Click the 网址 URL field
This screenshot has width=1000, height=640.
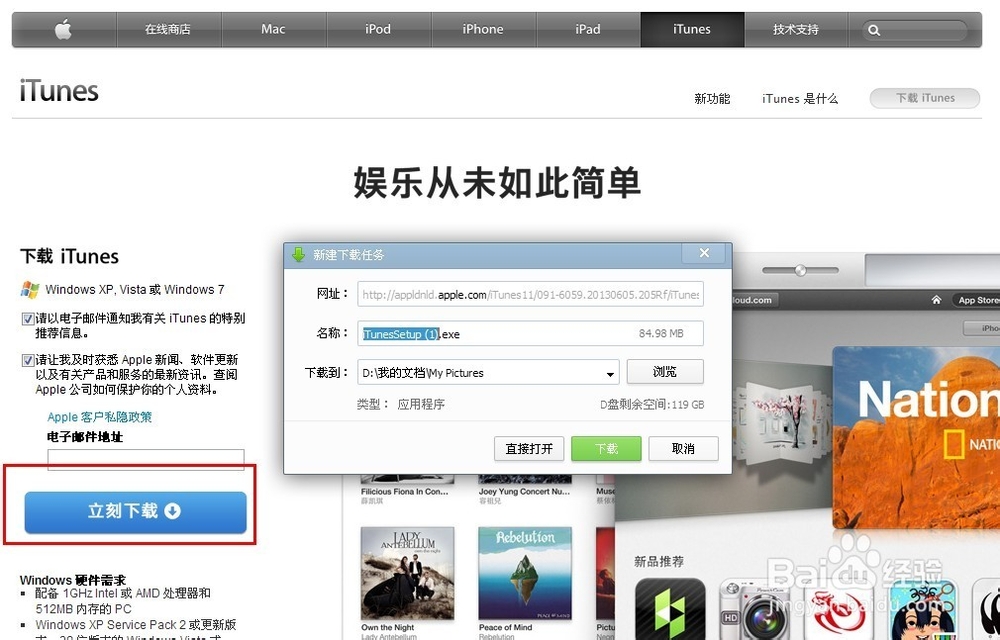pyautogui.click(x=530, y=295)
